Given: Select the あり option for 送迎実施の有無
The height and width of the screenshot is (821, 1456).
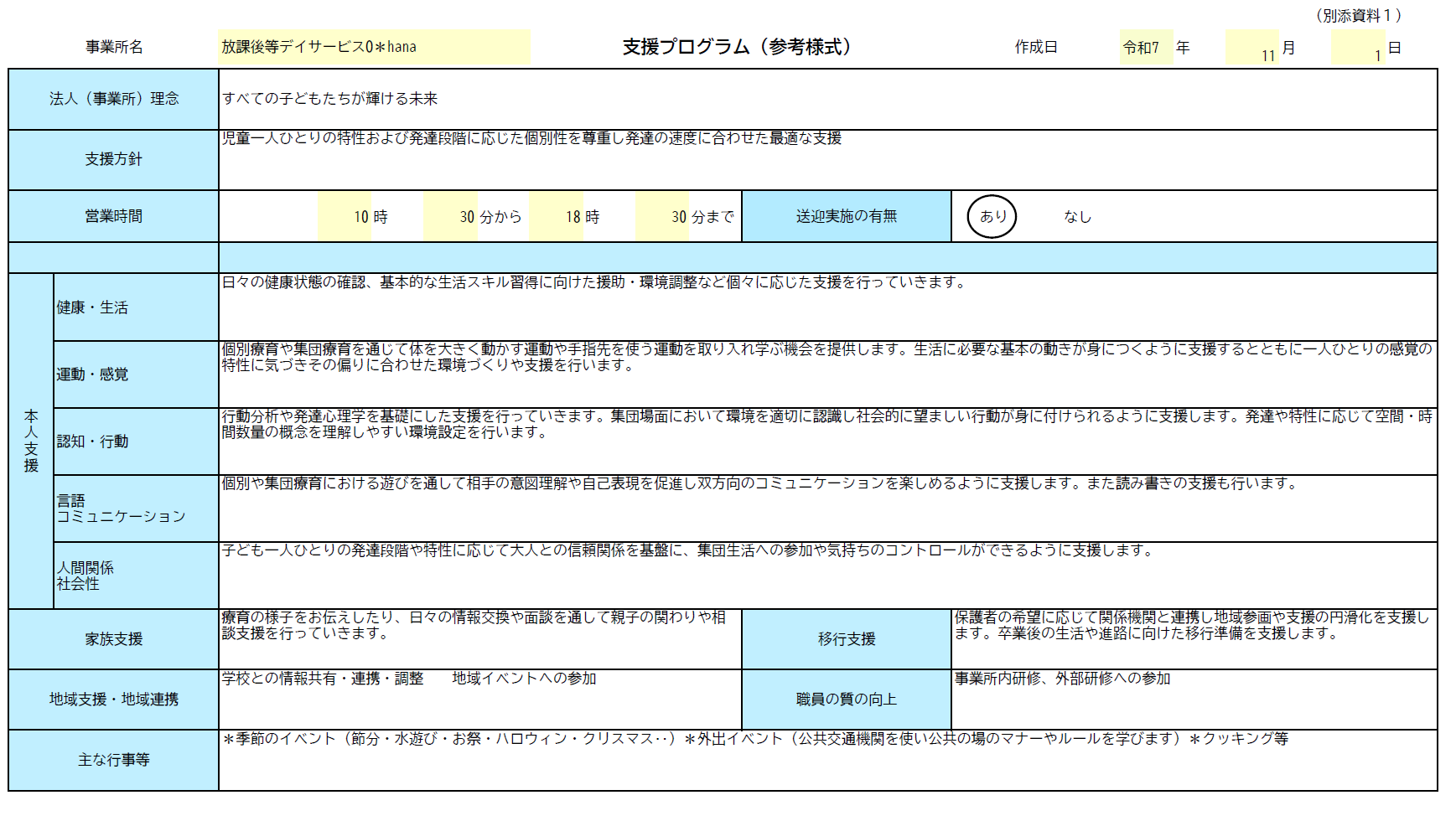Looking at the screenshot, I should click(992, 216).
